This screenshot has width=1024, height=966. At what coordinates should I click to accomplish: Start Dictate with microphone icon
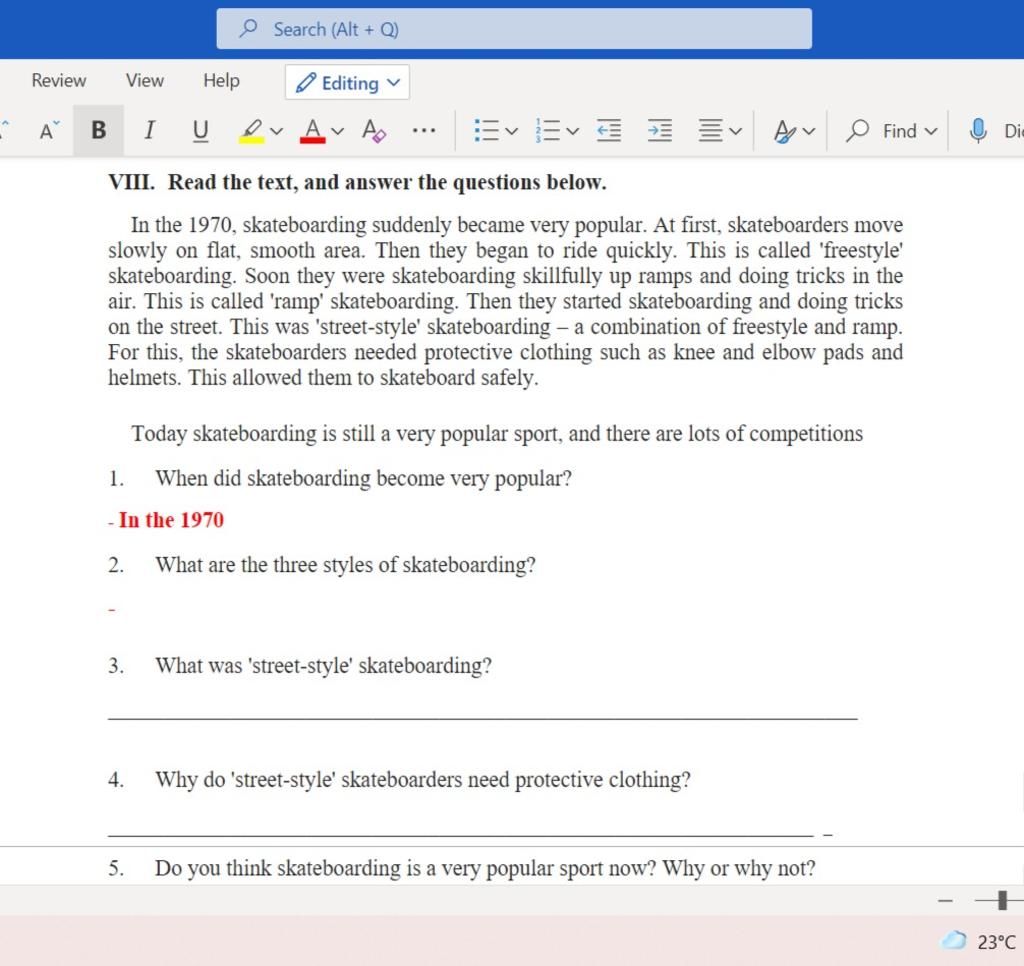[x=978, y=131]
